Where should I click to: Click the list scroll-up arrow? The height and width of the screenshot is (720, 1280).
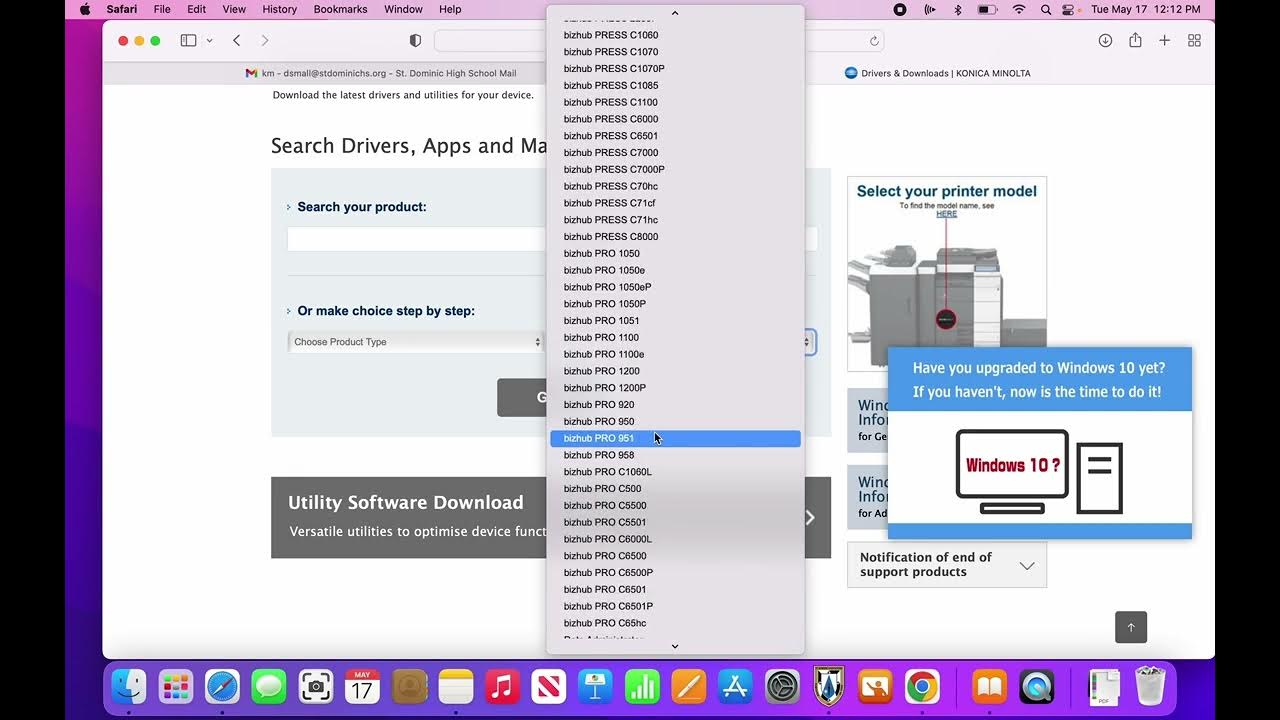pos(675,13)
